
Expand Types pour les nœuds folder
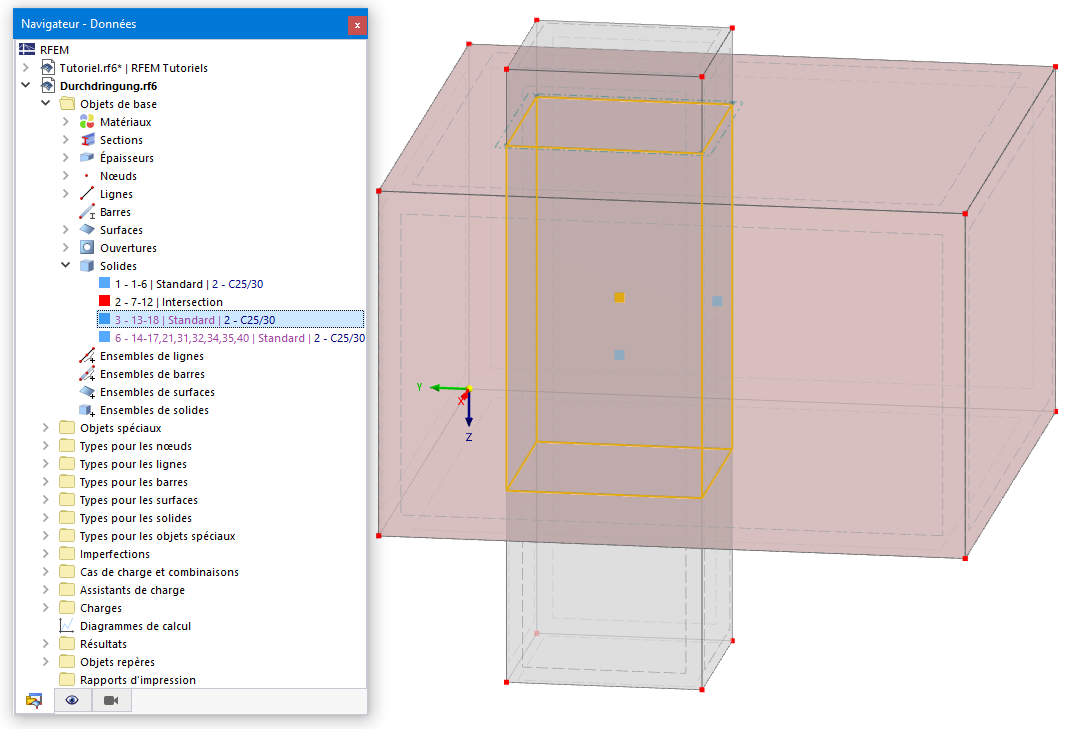coord(46,446)
